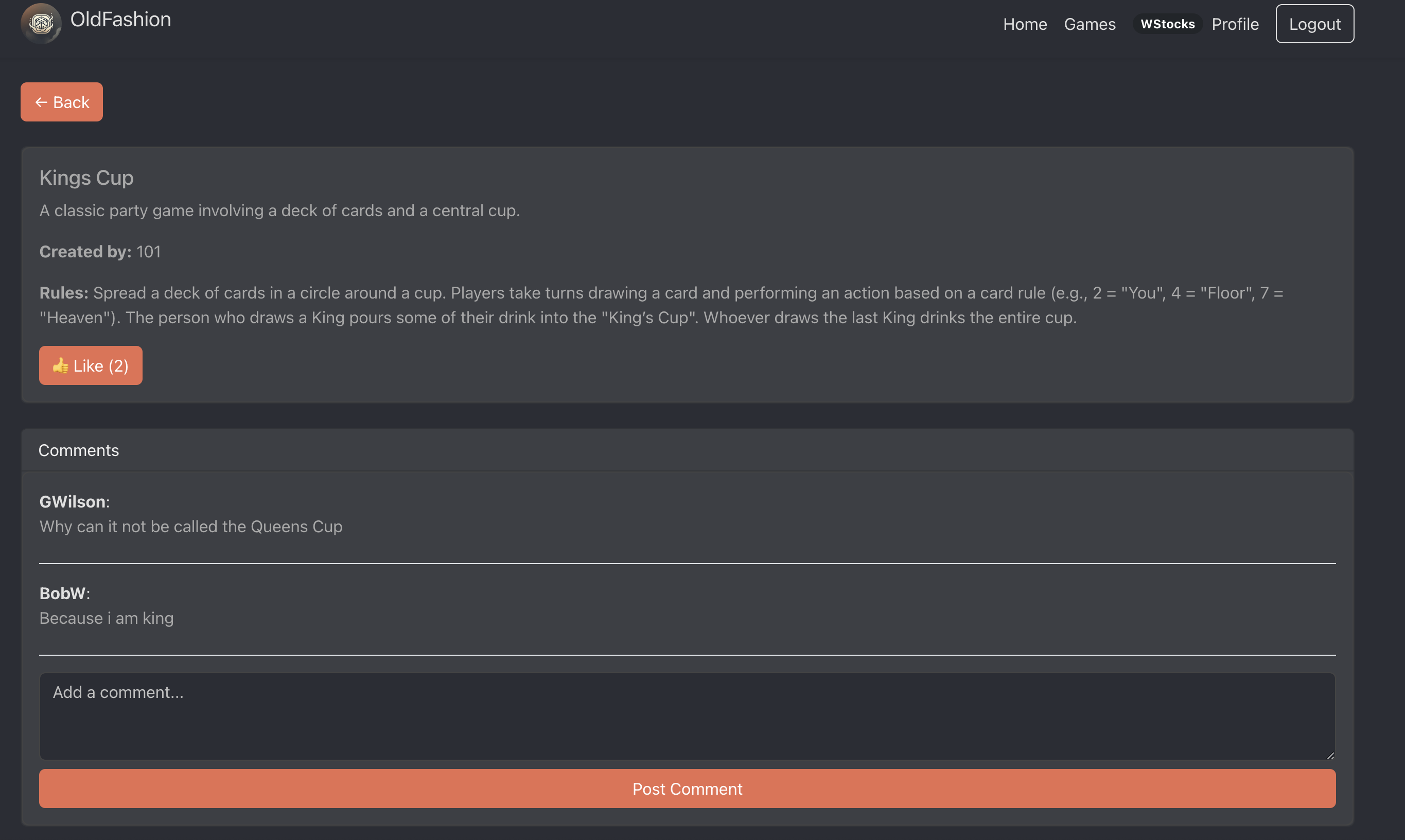Click the thumbs-up icon on Like

click(x=61, y=365)
